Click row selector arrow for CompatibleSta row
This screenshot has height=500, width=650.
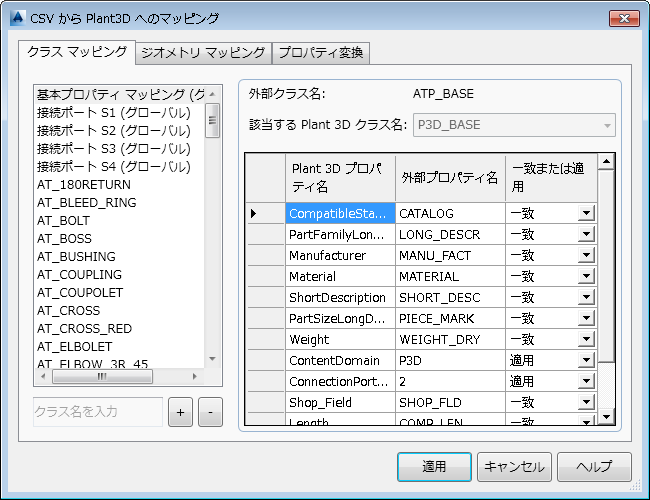266,214
